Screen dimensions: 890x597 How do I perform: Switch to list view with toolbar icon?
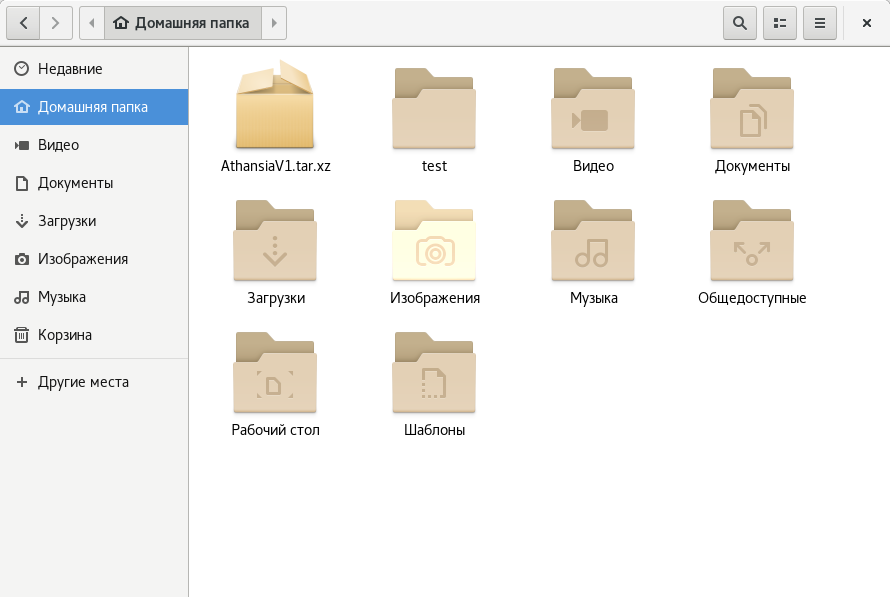780,23
